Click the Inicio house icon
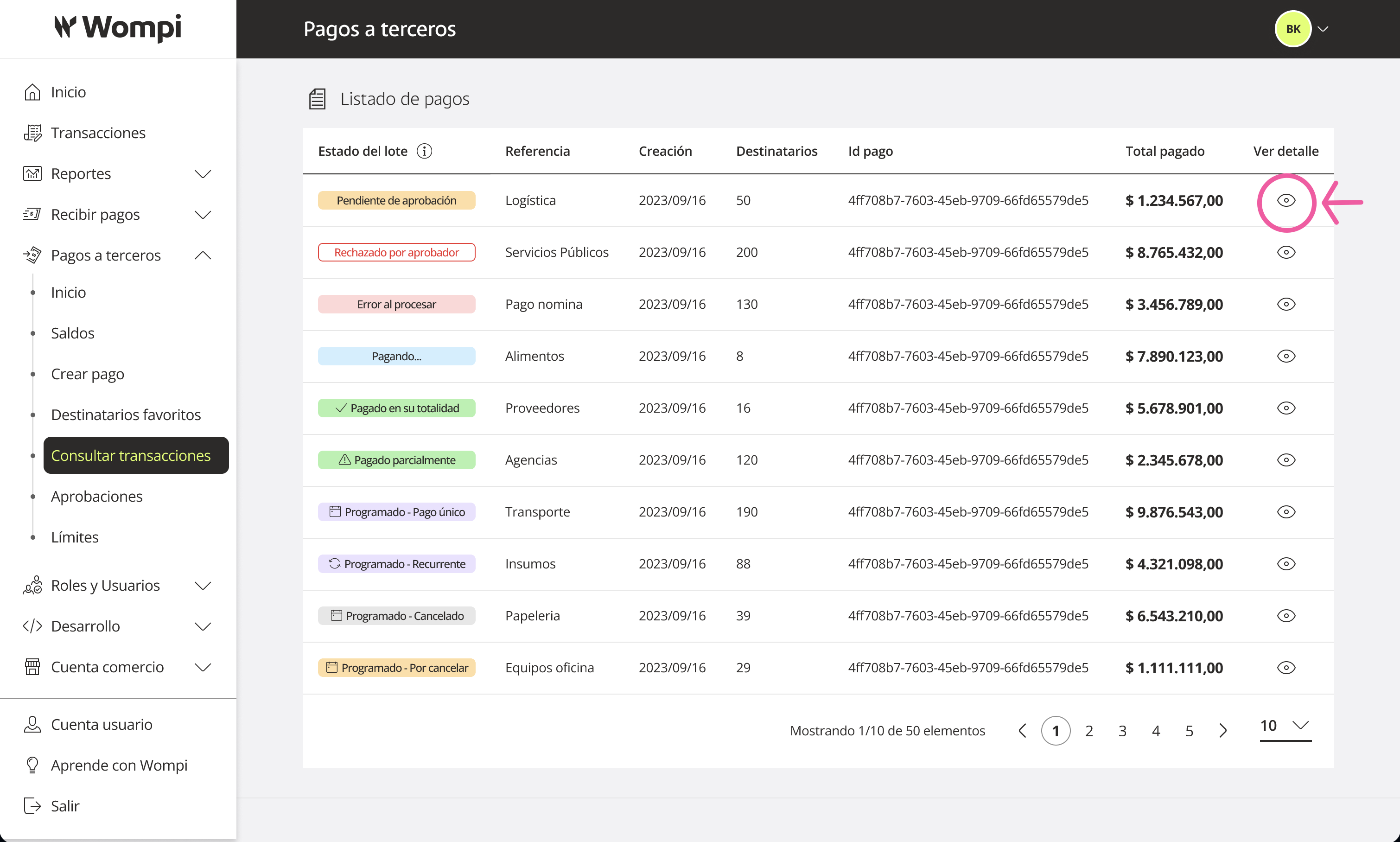 32,92
